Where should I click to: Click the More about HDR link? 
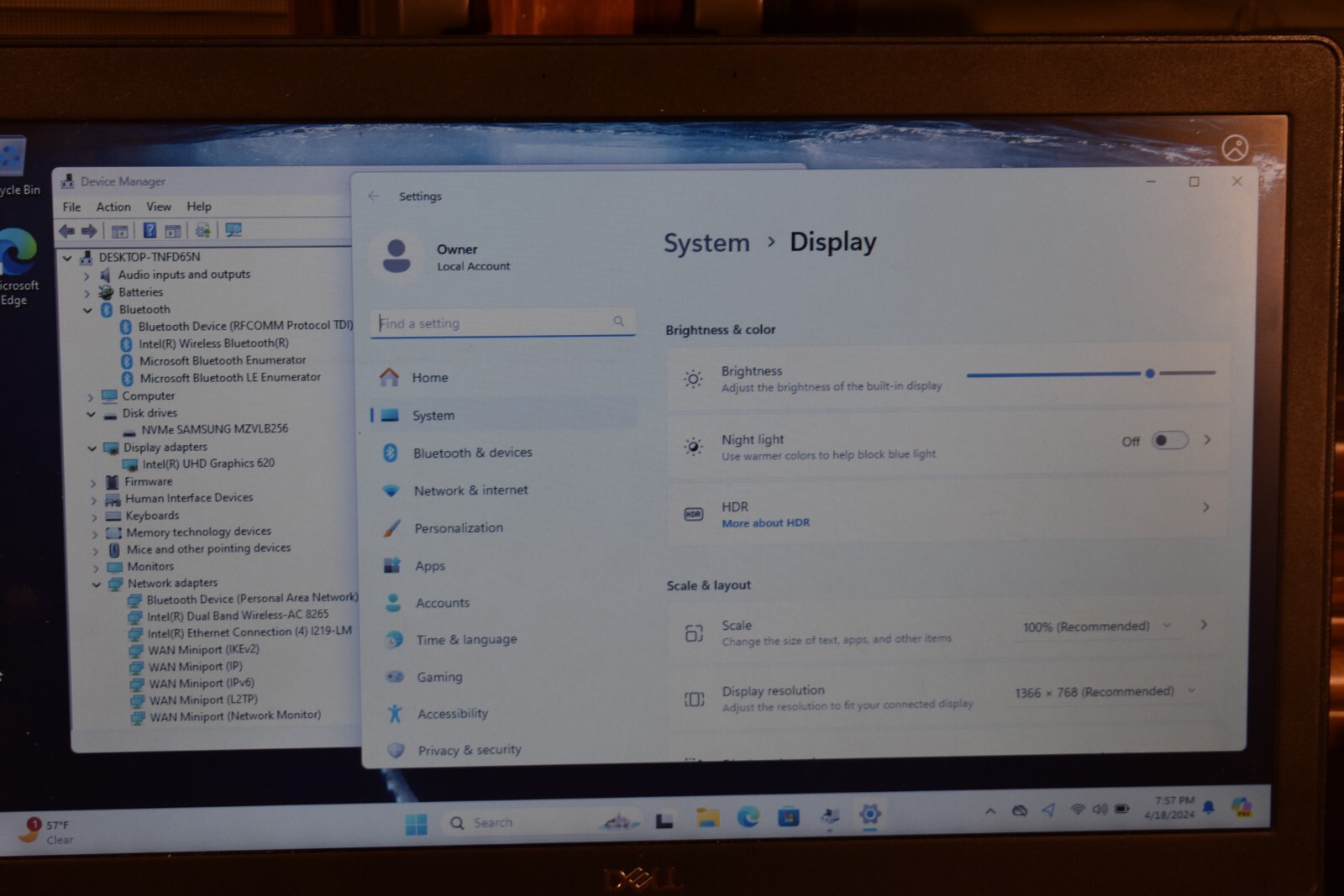pyautogui.click(x=765, y=523)
